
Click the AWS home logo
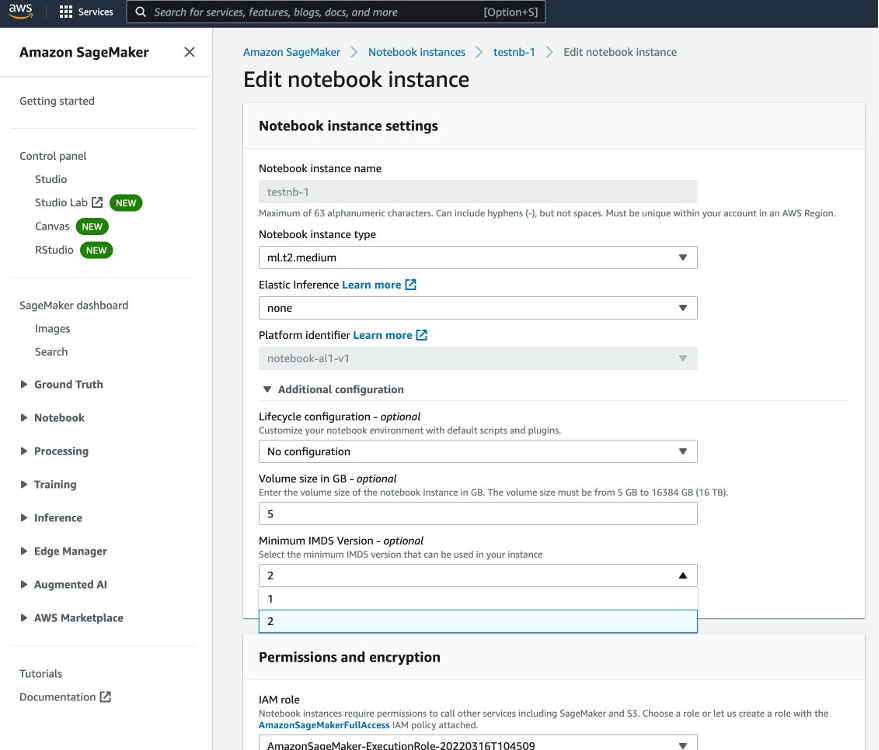pyautogui.click(x=20, y=12)
